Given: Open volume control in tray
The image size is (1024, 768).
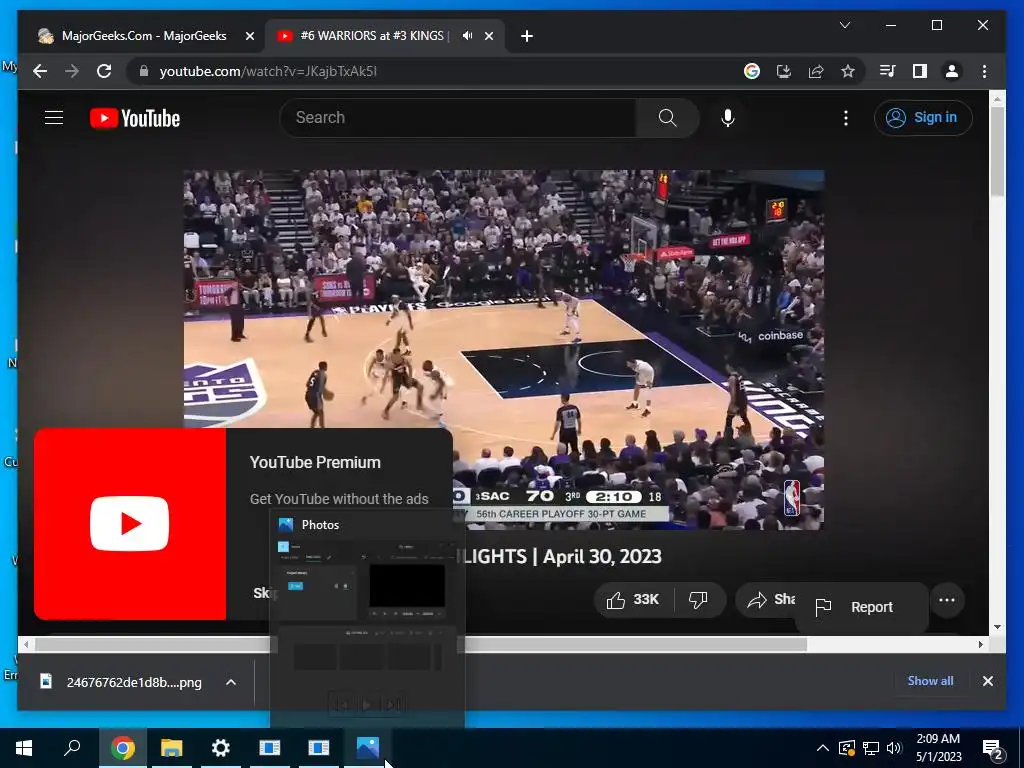Looking at the screenshot, I should 894,748.
